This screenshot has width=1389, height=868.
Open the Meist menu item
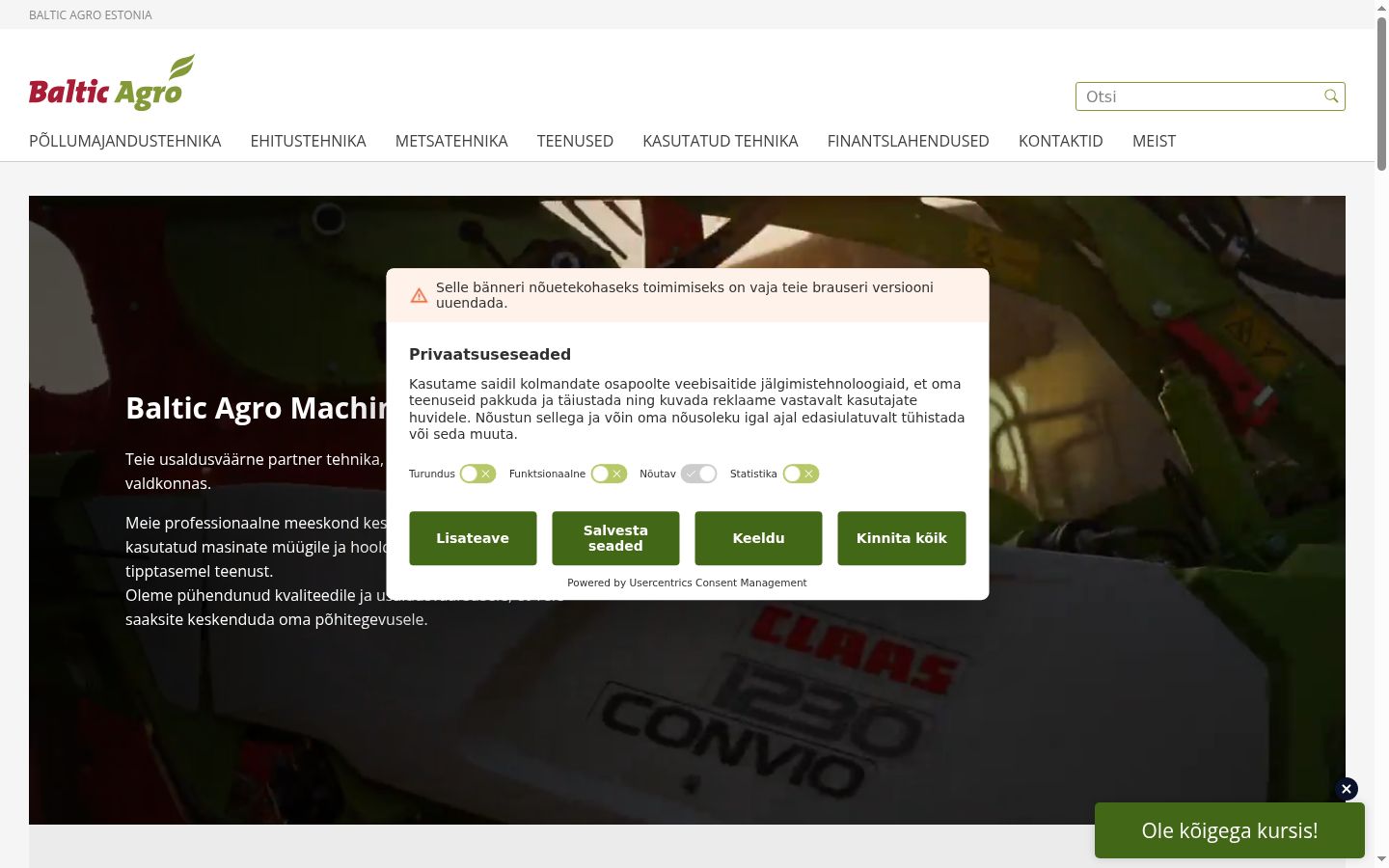1154,141
